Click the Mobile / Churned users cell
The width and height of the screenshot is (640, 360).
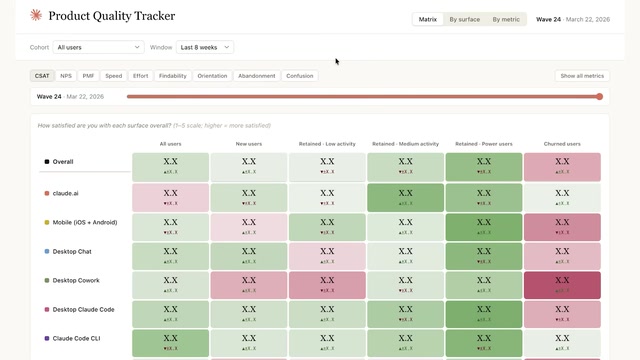point(562,227)
